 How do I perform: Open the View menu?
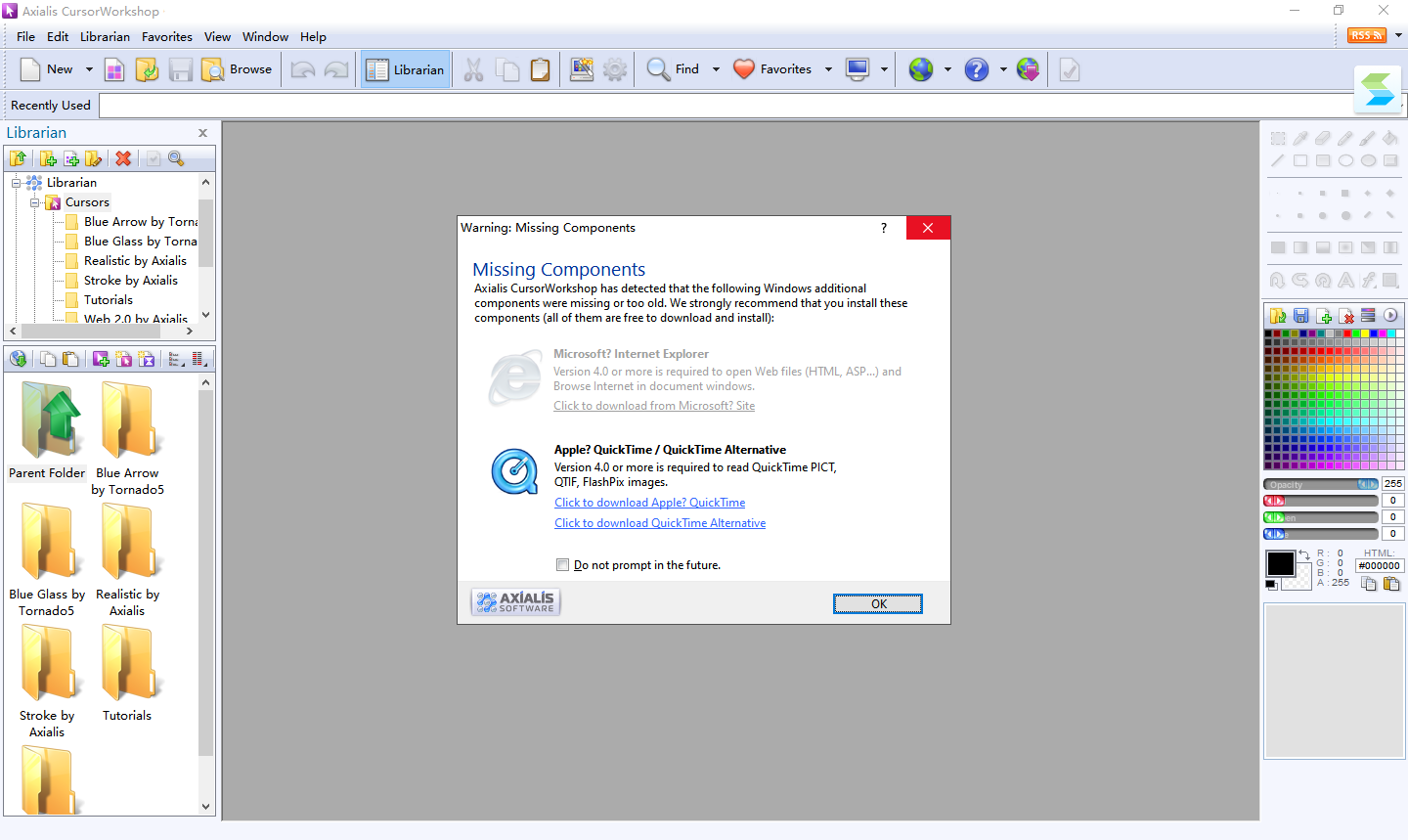point(217,37)
